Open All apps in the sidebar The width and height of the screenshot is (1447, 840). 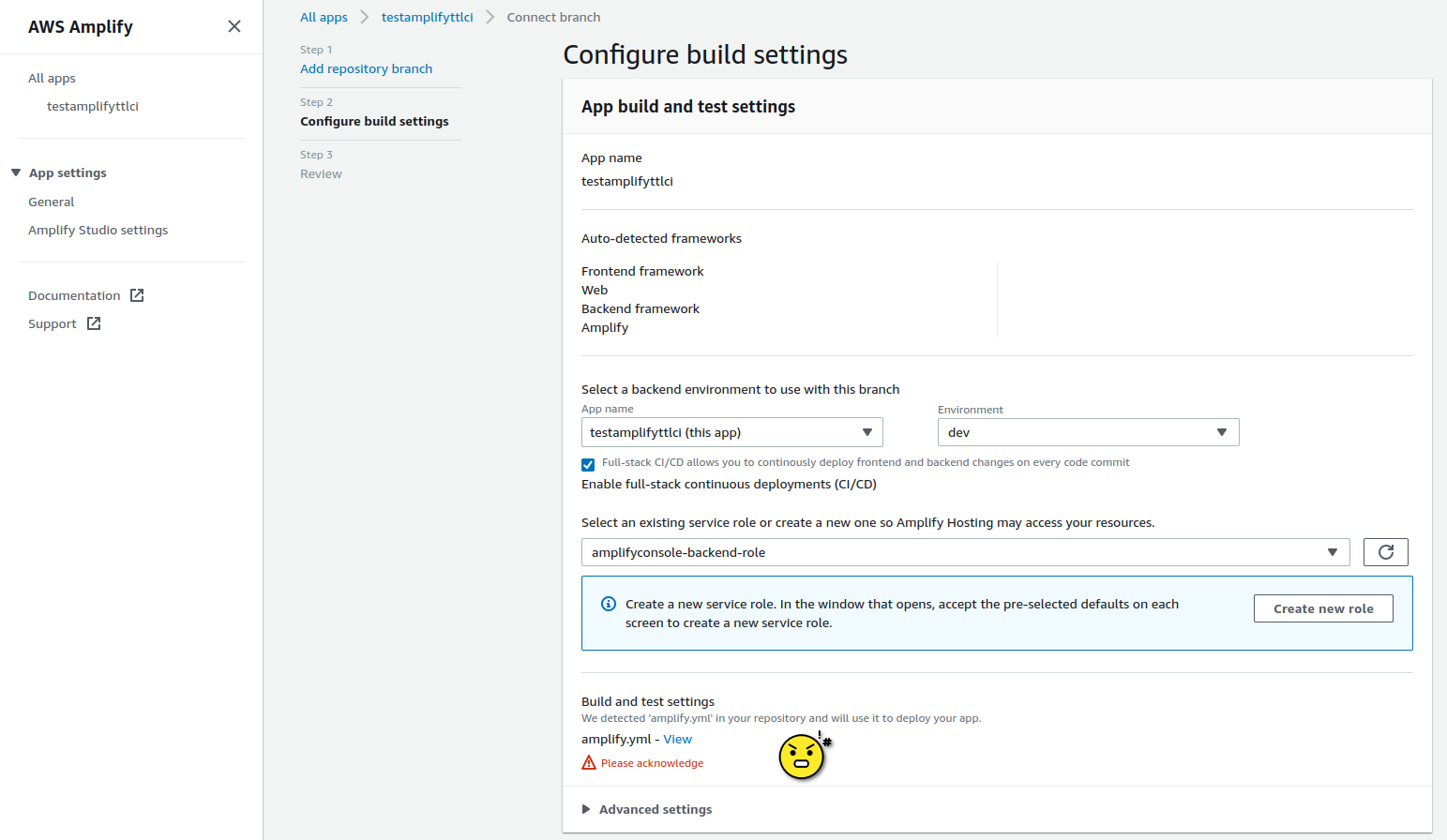(x=52, y=78)
